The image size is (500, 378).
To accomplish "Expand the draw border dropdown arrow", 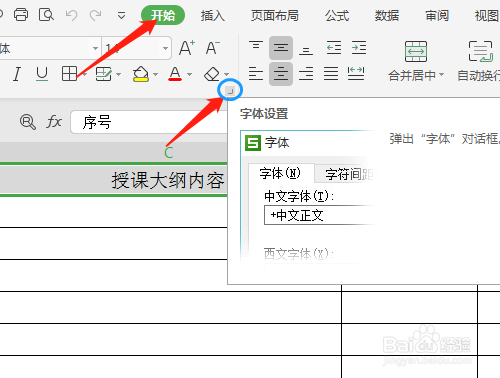I will [x=118, y=74].
